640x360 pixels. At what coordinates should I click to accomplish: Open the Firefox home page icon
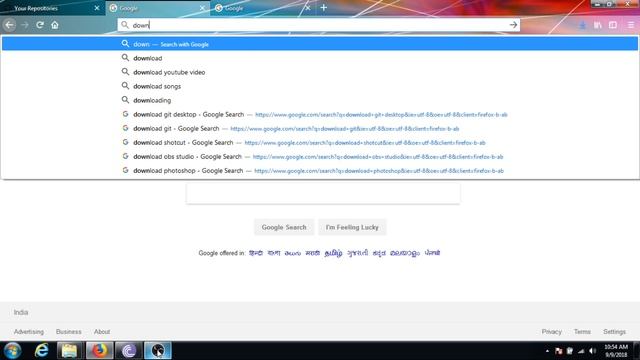[x=55, y=25]
